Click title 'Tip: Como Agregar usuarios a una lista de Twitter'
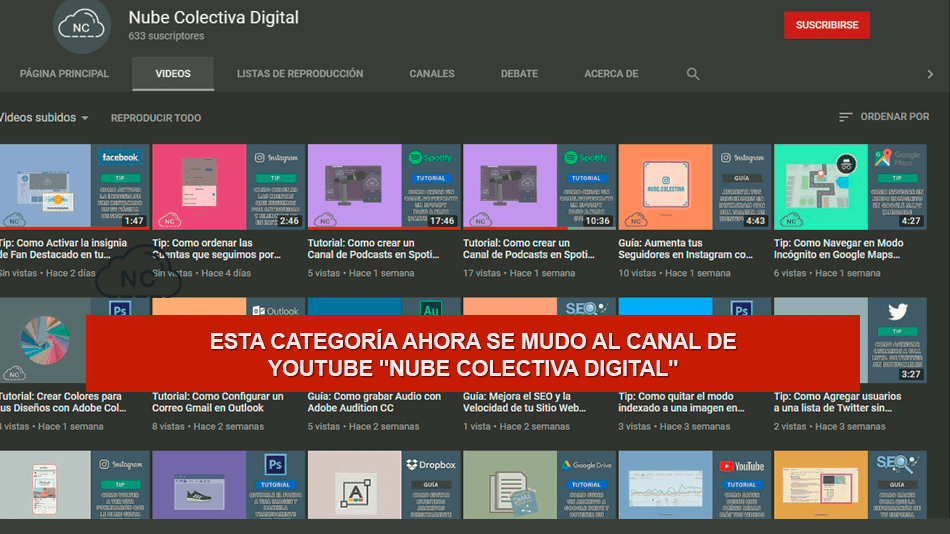950x534 pixels. (x=837, y=402)
